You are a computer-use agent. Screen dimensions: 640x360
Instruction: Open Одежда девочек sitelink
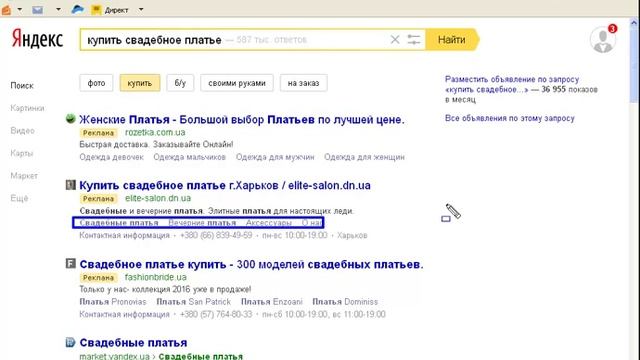click(x=111, y=157)
